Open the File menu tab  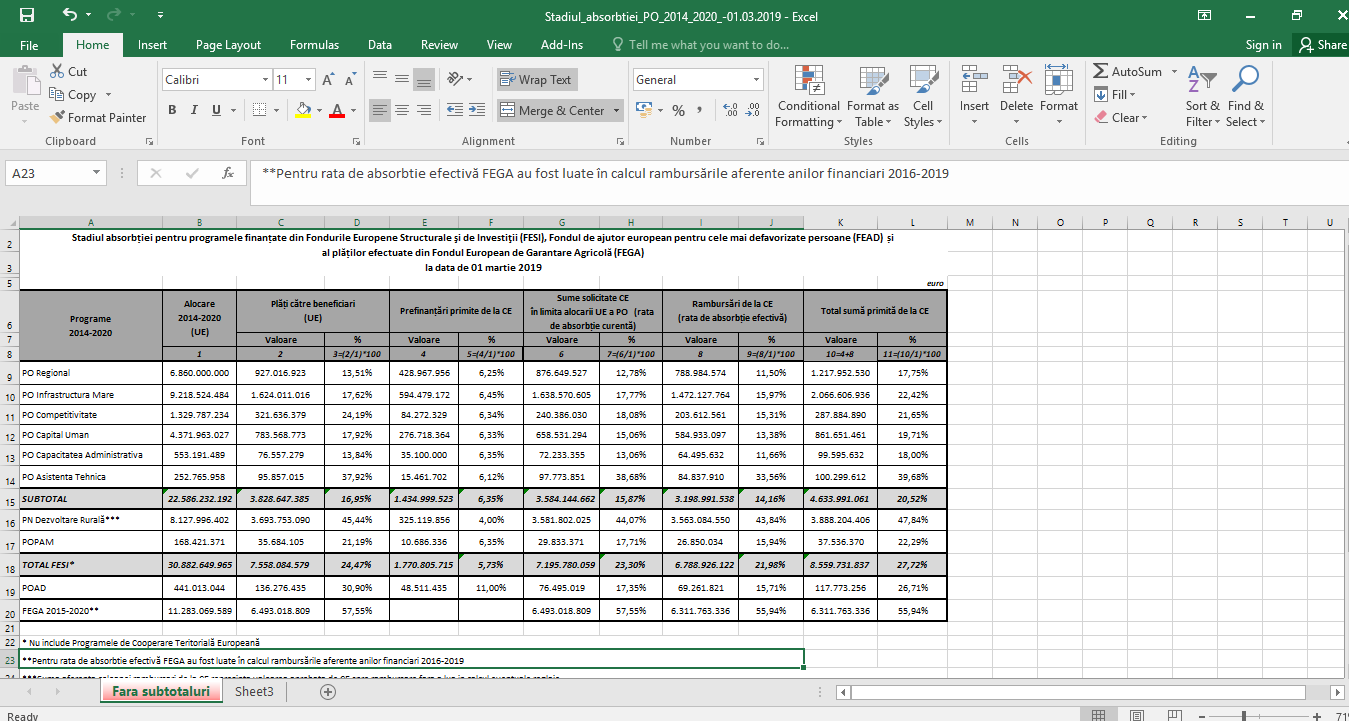[29, 45]
